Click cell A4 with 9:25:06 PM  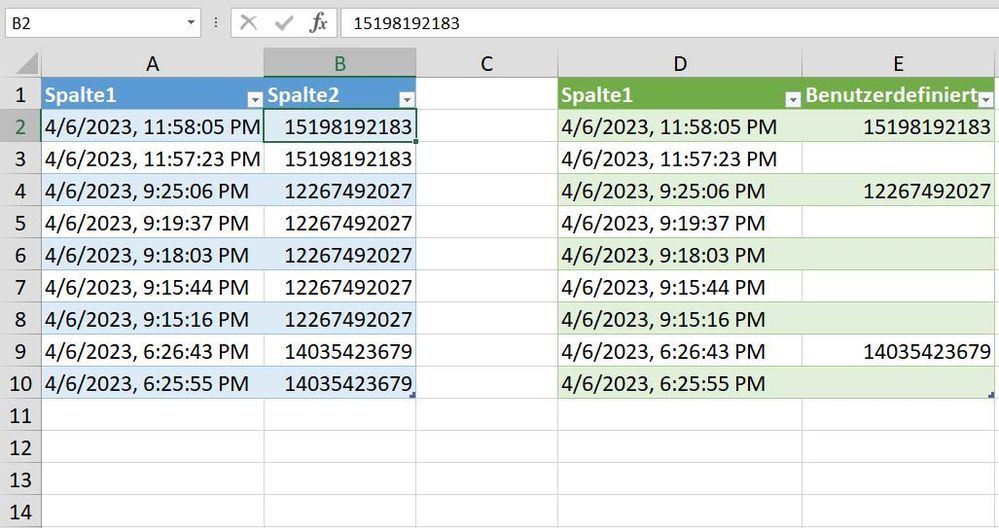[152, 190]
